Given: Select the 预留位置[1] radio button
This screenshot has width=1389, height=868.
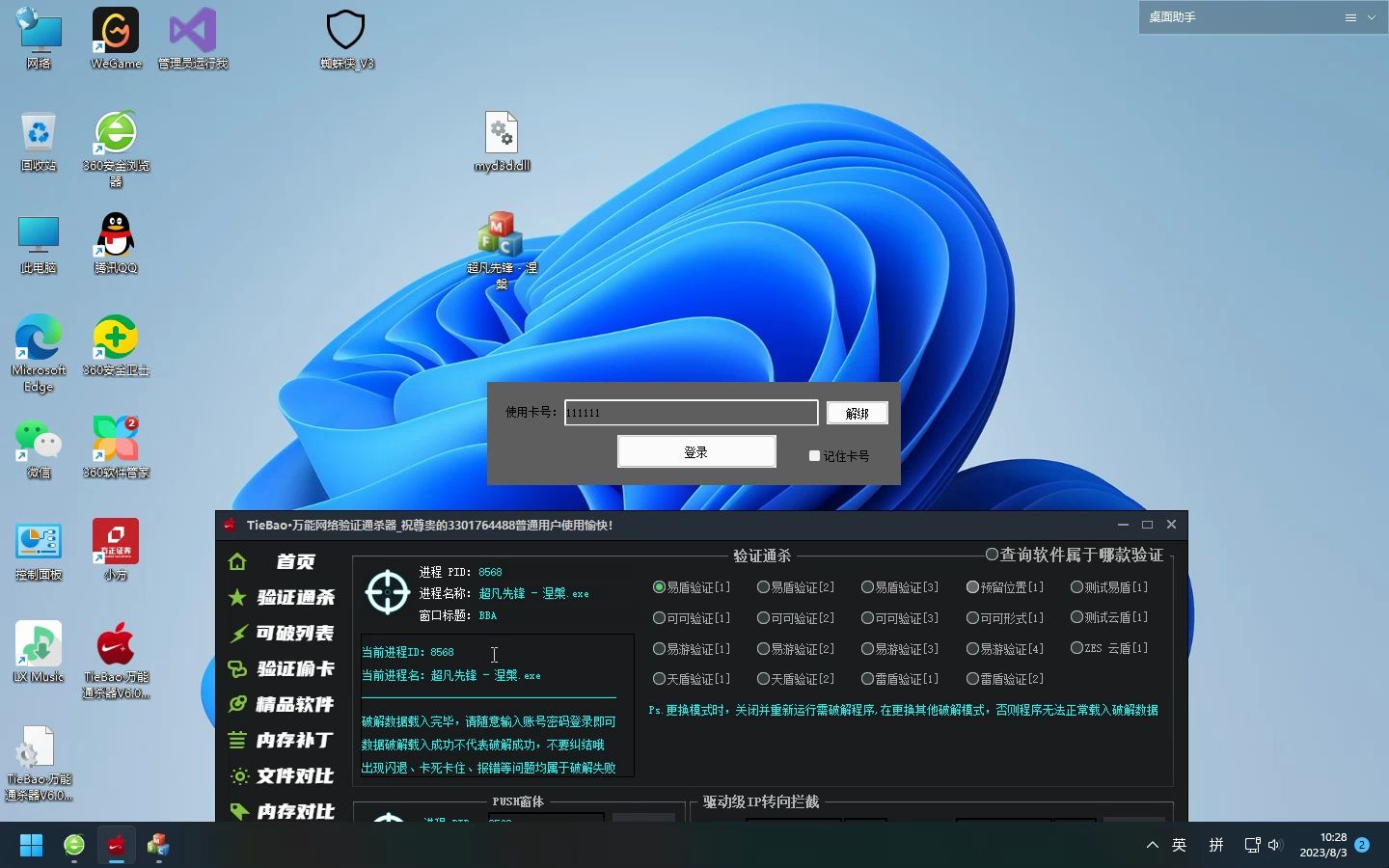Looking at the screenshot, I should (x=972, y=587).
